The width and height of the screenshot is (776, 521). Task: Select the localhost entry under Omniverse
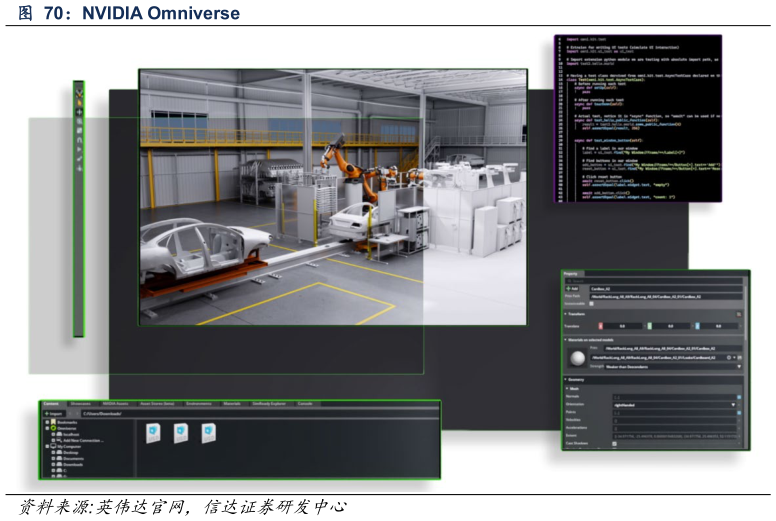tap(68, 434)
